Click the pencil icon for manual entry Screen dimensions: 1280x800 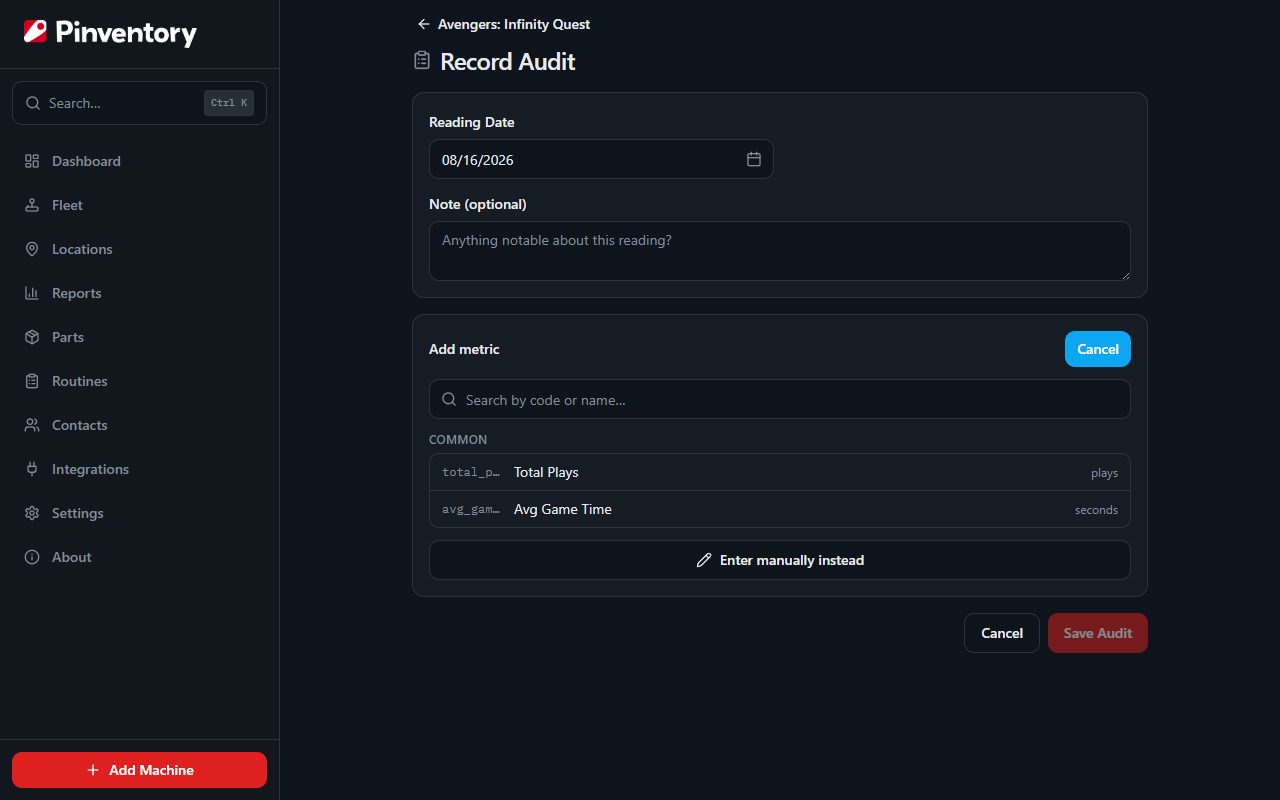pyautogui.click(x=704, y=560)
